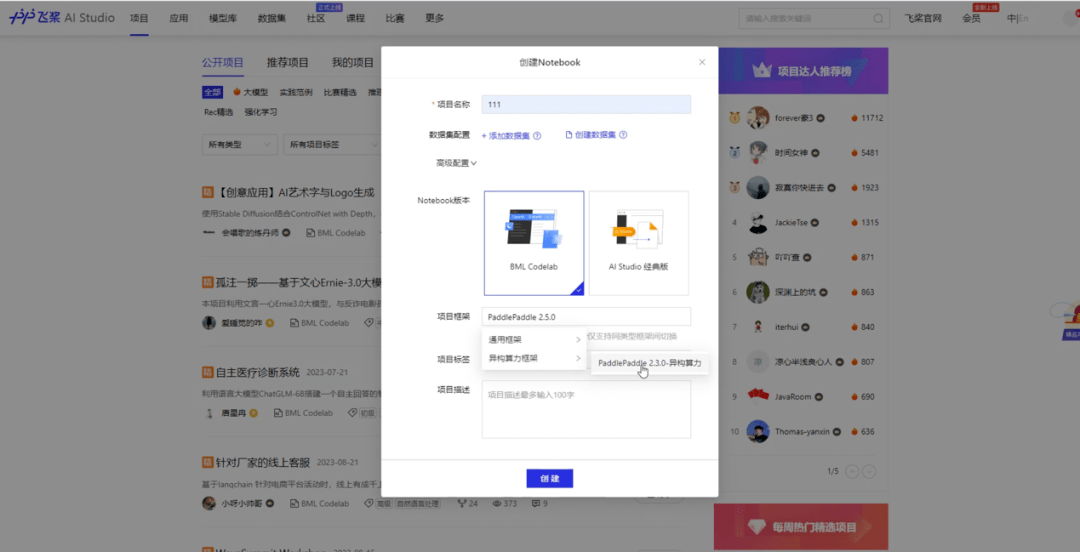Click help icon beside 添加数据集
Viewport: 1080px width, 552px height.
(x=537, y=136)
